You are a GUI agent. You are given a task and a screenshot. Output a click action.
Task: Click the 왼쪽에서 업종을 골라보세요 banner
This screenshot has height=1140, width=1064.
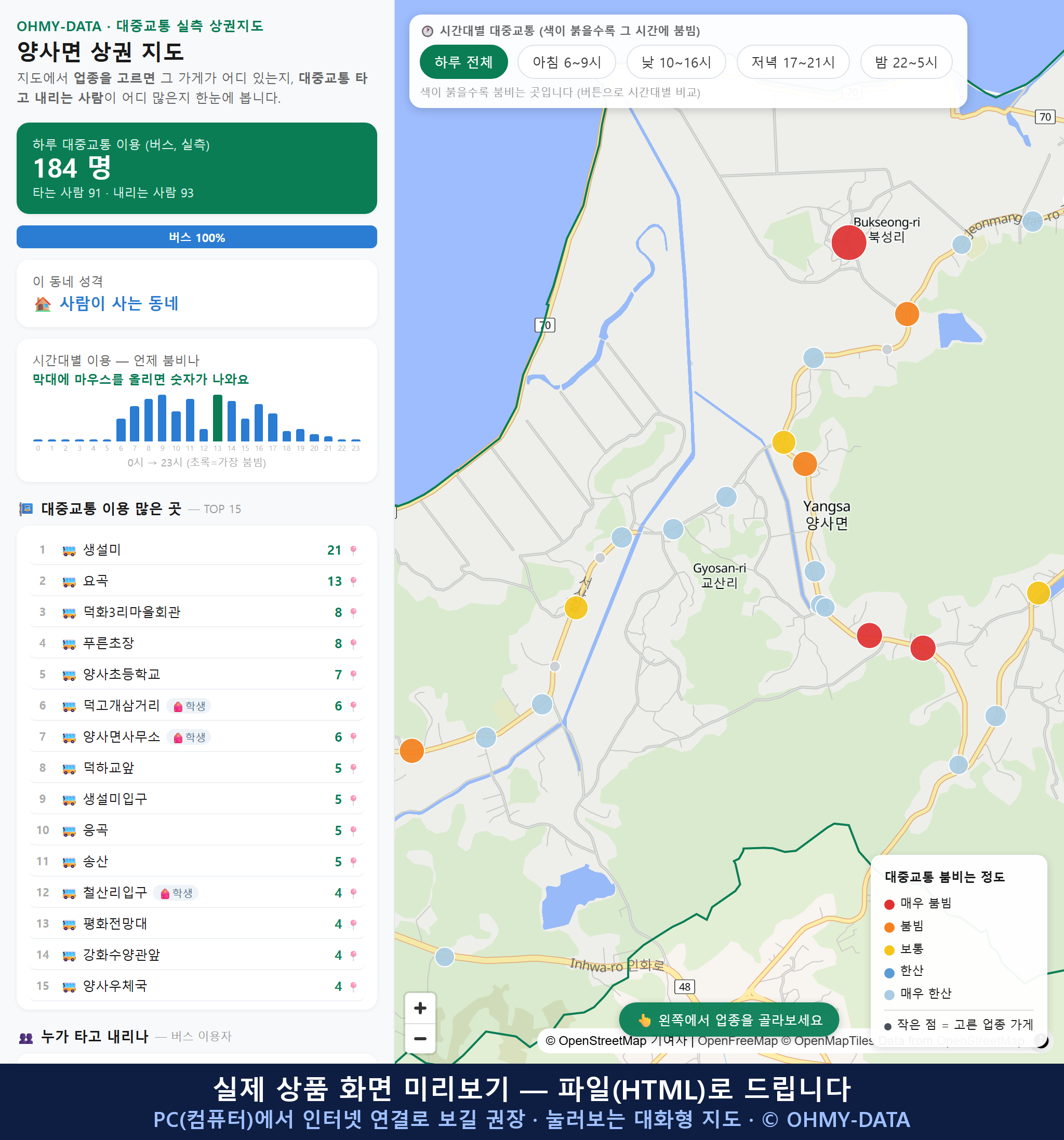729,1020
